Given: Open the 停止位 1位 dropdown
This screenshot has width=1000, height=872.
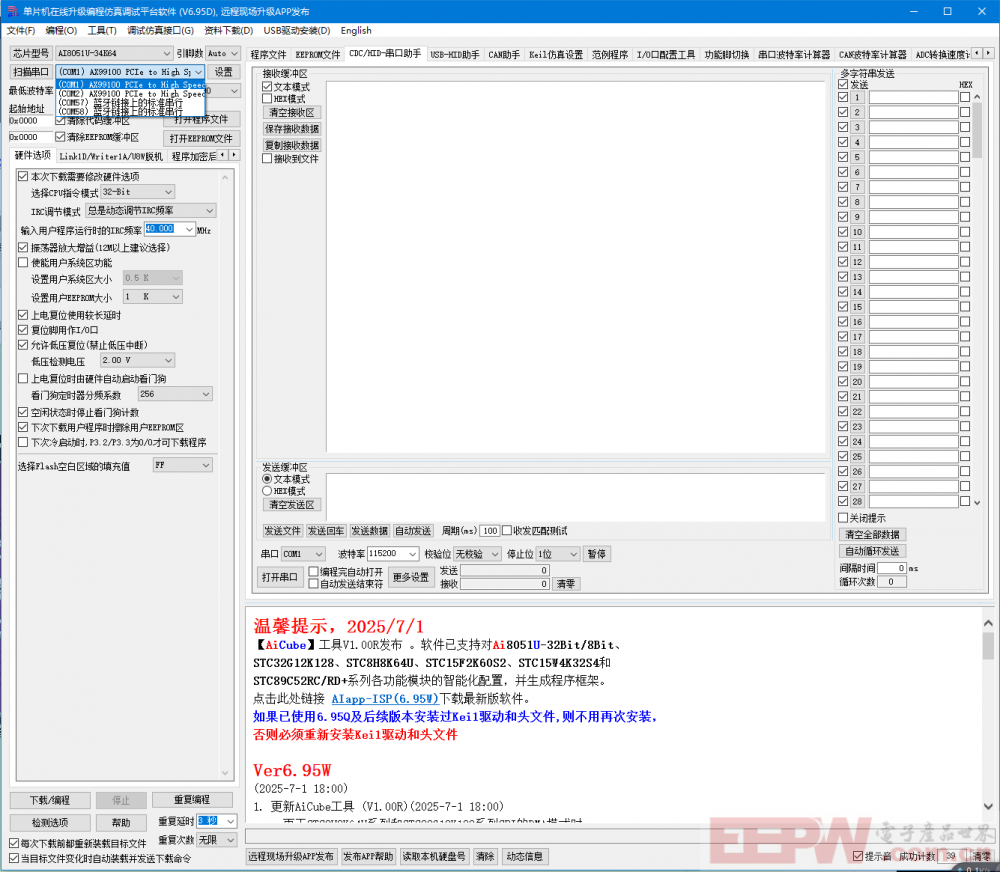Looking at the screenshot, I should (573, 554).
